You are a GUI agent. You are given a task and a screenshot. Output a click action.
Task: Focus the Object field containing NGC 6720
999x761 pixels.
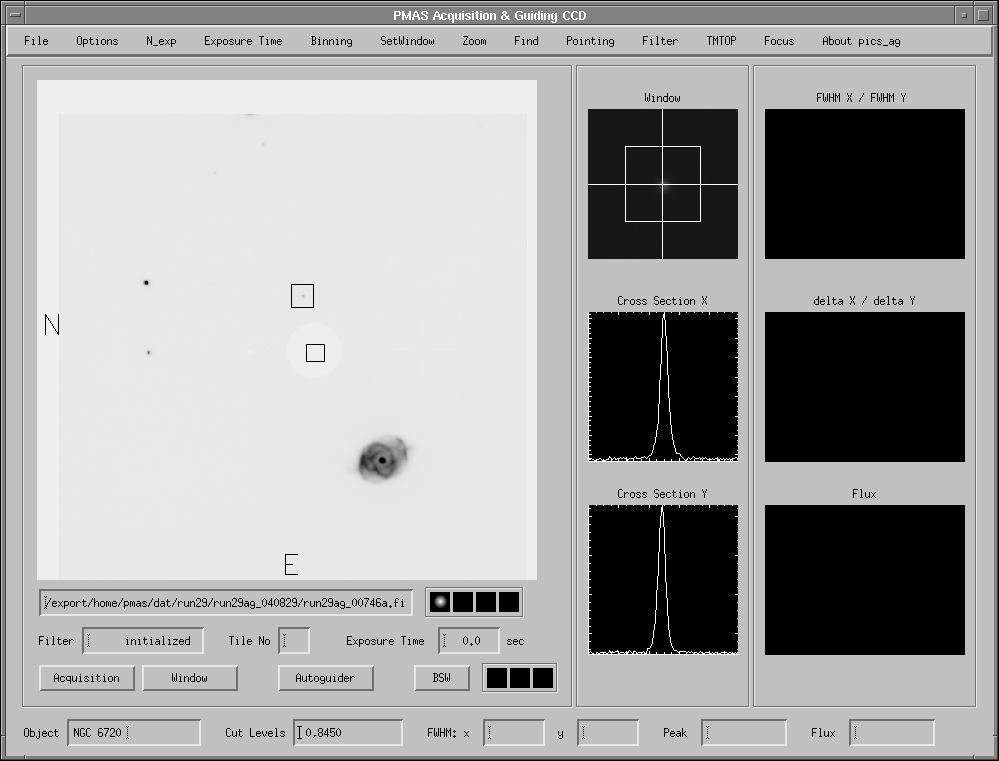click(x=134, y=733)
